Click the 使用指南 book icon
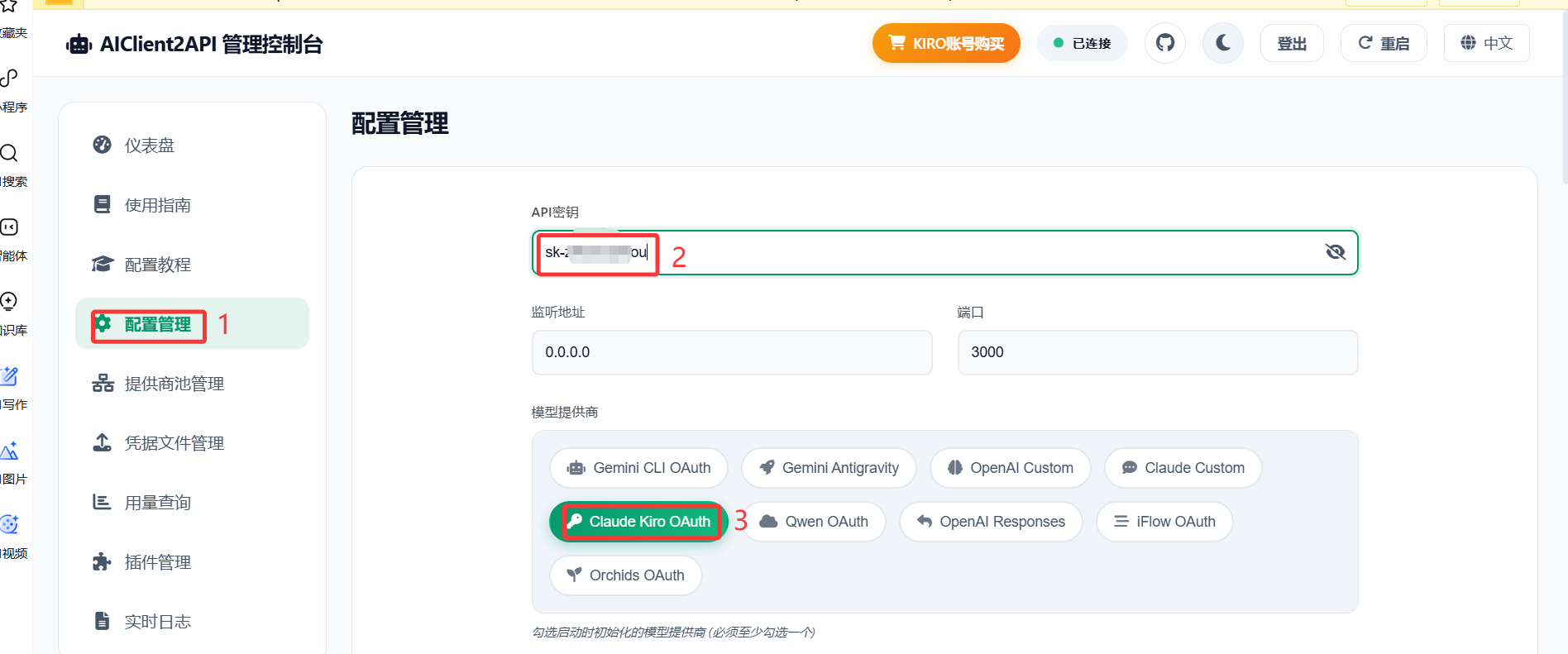 click(102, 204)
